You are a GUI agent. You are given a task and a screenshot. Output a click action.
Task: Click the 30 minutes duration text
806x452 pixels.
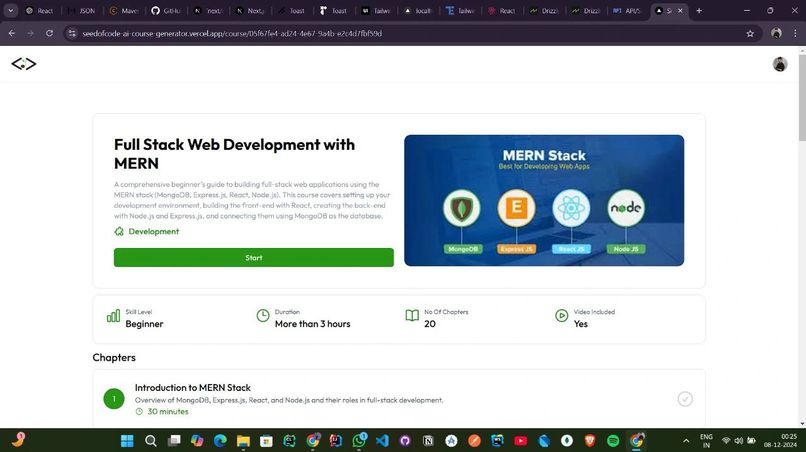pos(168,411)
